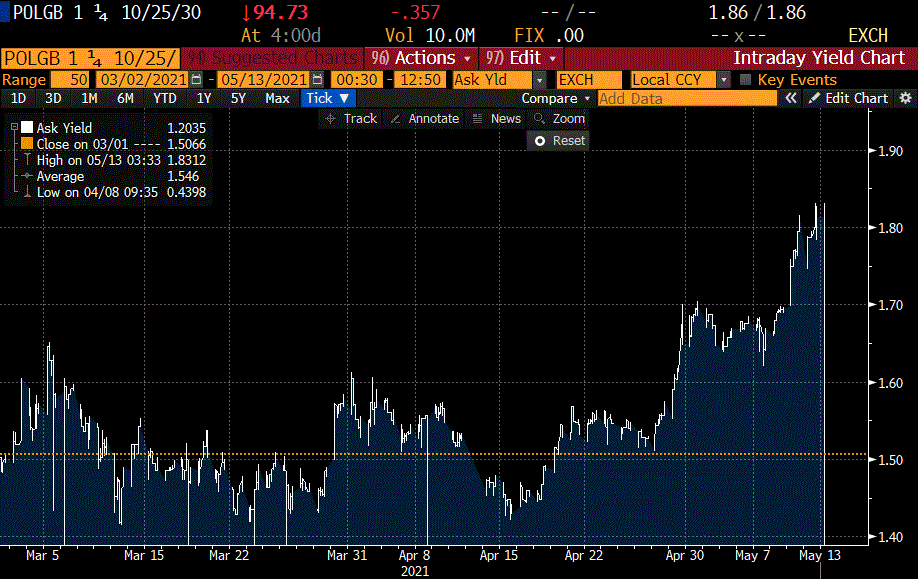Open chart settings gear icon

click(x=905, y=98)
